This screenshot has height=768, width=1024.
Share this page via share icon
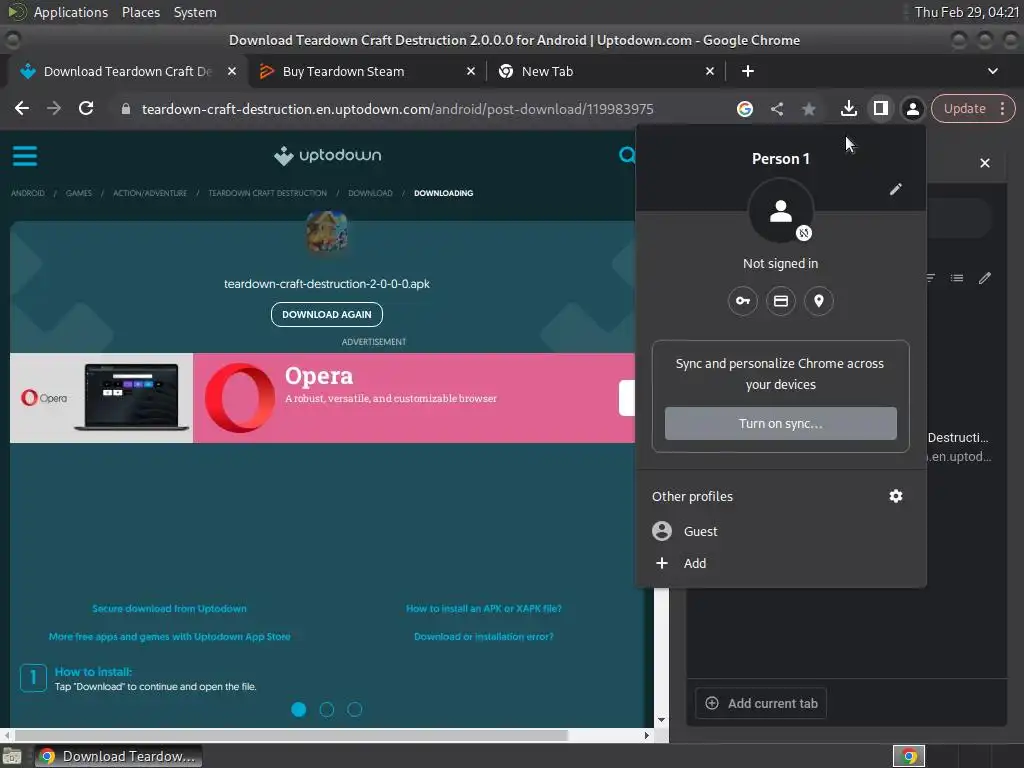click(776, 109)
